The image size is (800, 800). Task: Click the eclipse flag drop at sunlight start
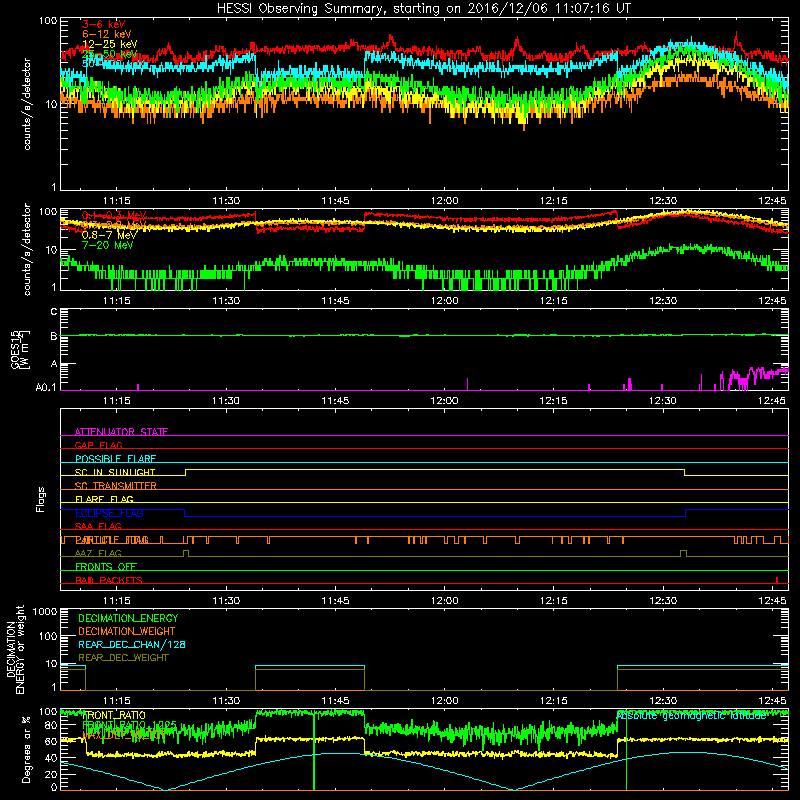click(x=185, y=513)
